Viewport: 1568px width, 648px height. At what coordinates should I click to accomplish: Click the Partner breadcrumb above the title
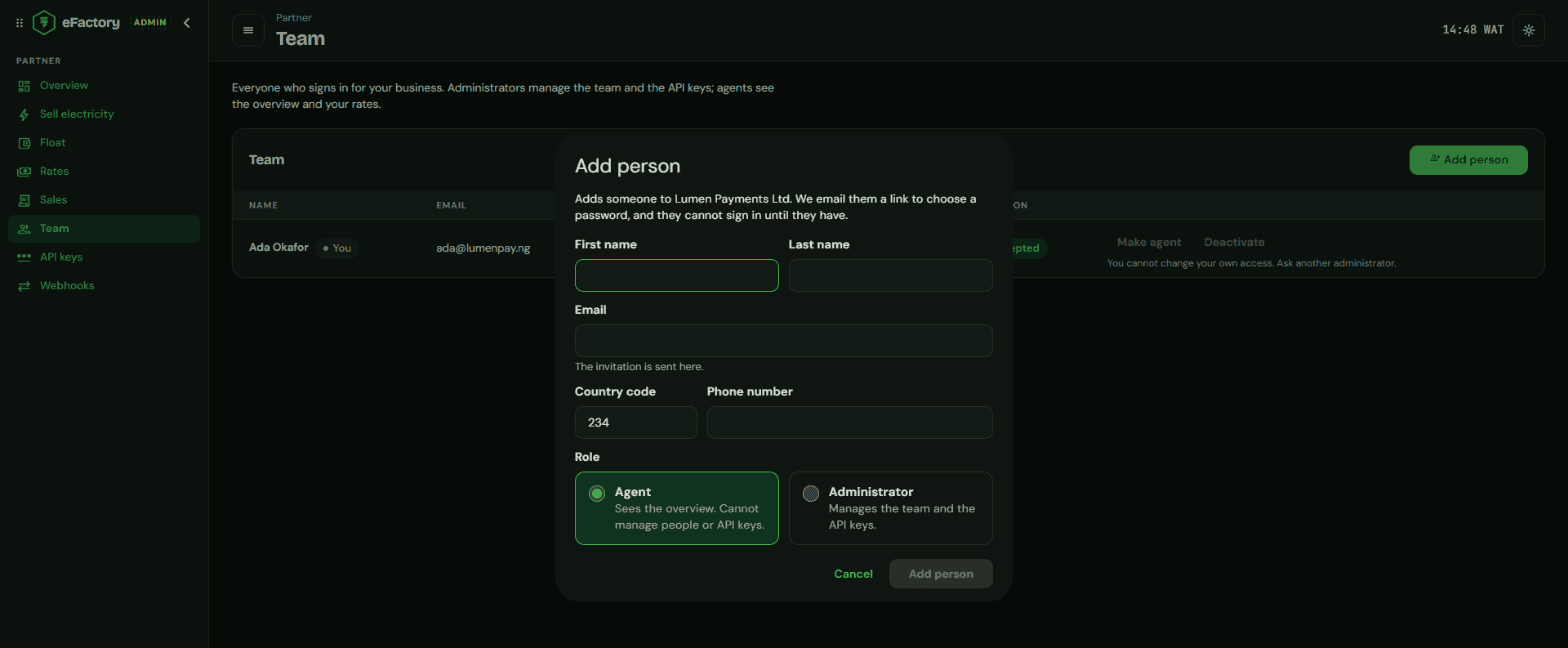(294, 18)
